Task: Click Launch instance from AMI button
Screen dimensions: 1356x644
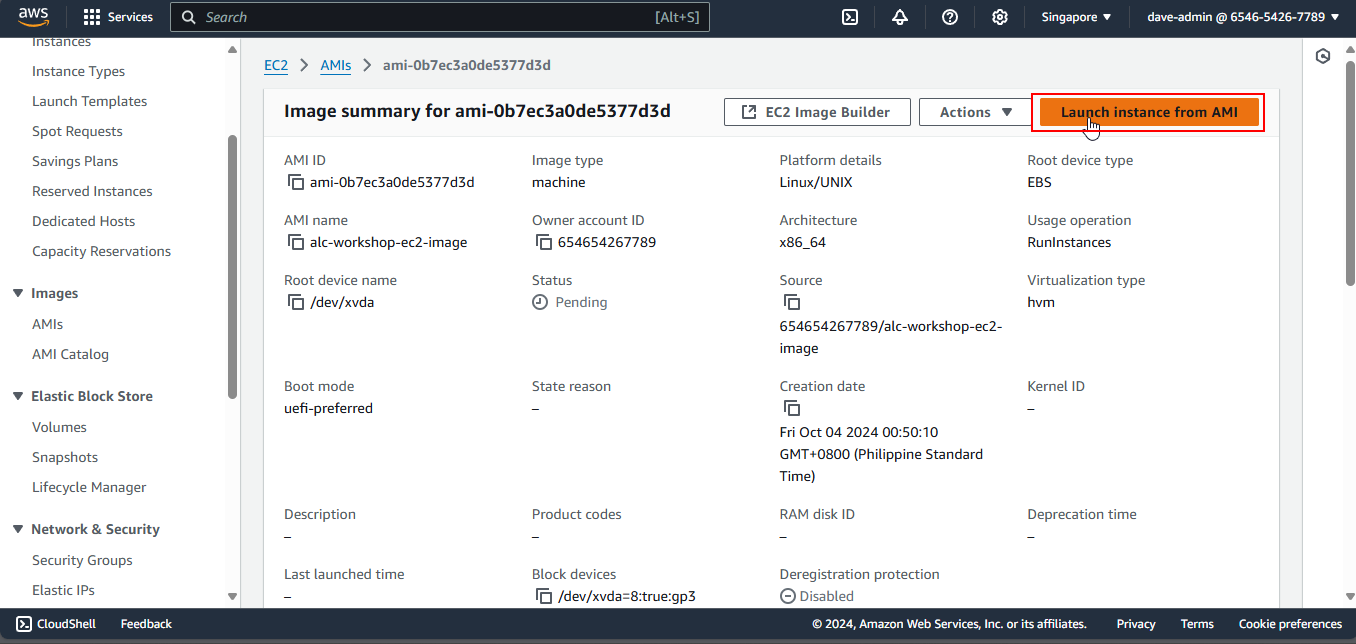Action: (x=1148, y=112)
